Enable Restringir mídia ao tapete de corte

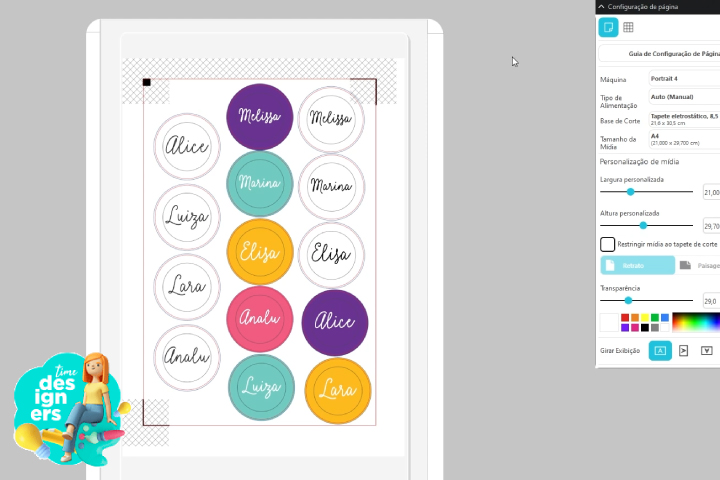point(607,244)
